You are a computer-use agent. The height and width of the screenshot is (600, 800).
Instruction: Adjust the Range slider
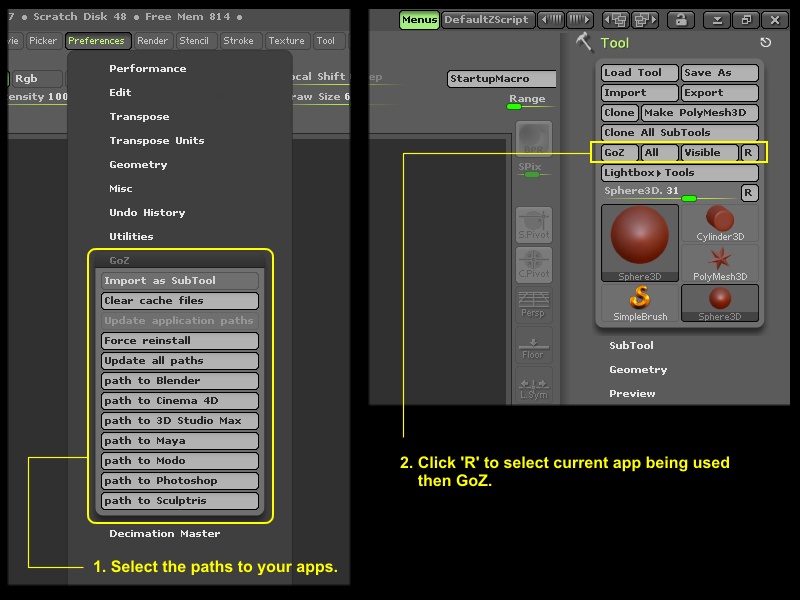pos(530,102)
